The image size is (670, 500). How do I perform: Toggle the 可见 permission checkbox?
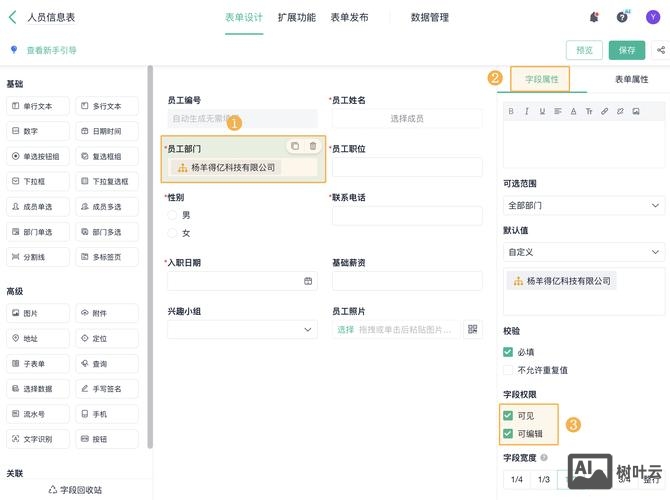coord(508,415)
